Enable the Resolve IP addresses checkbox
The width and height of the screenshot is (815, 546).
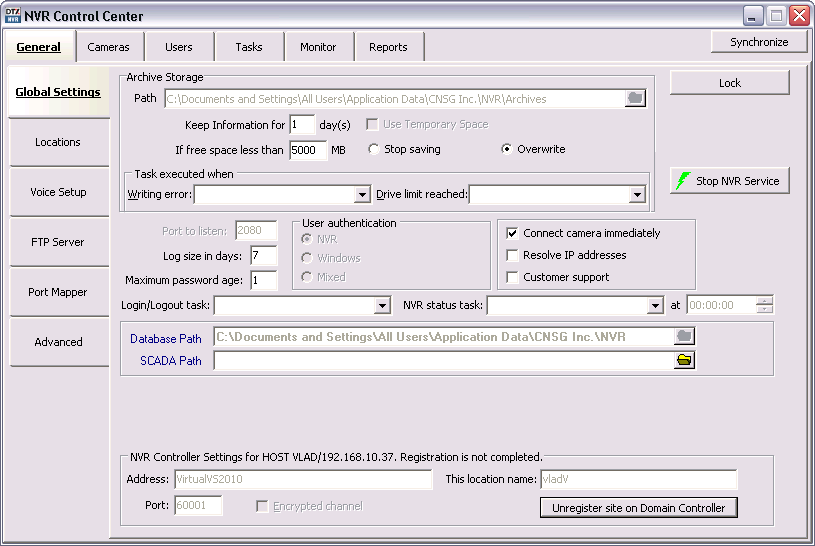(x=513, y=255)
